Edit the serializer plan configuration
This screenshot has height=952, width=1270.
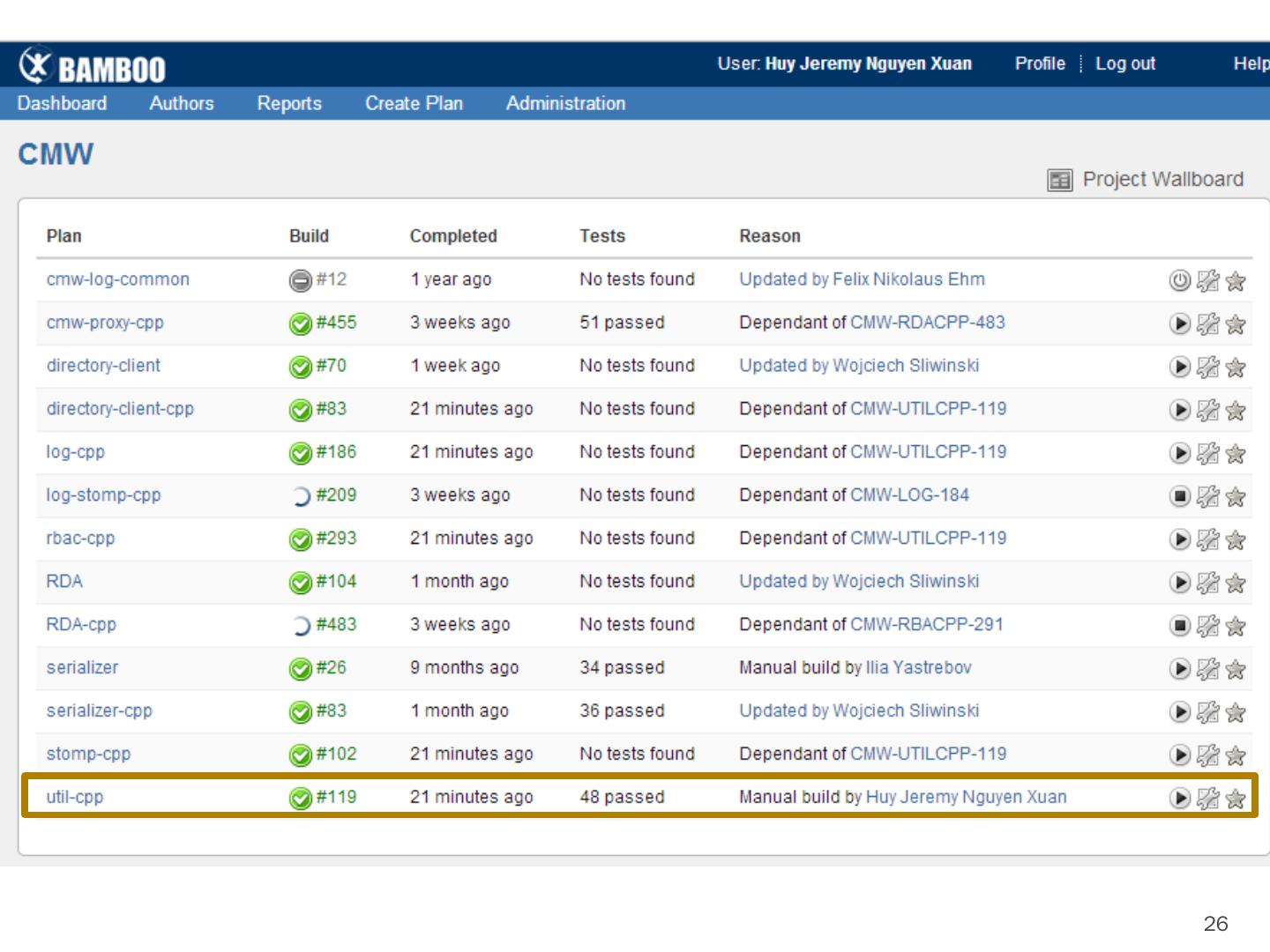coord(1207,669)
